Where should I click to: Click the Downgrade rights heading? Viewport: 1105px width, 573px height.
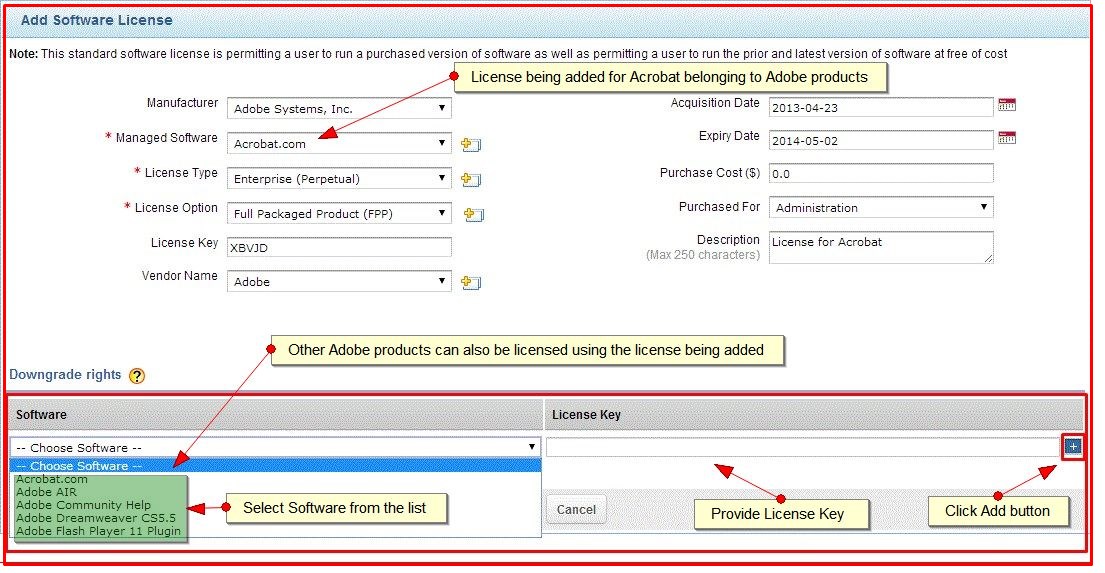(x=66, y=375)
